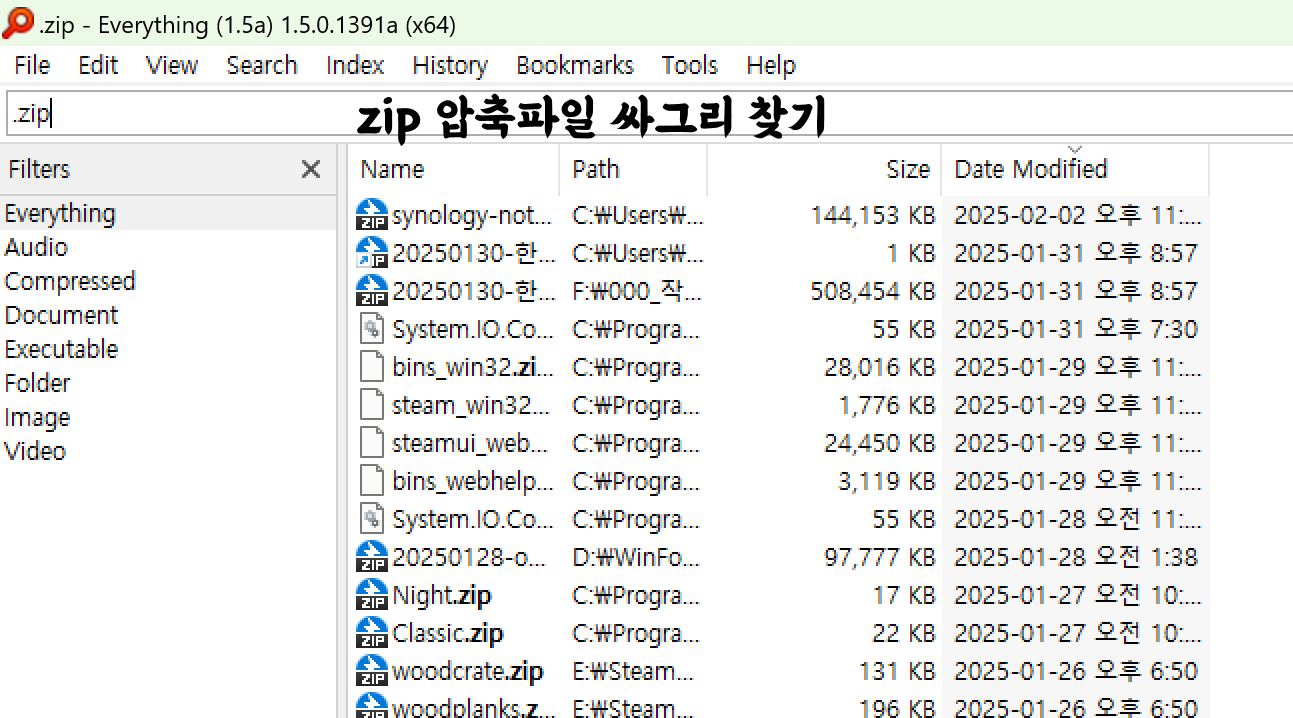Click the 2025-01-28 오전 1:38 date cell
The image size is (1293, 718).
pyautogui.click(x=1076, y=557)
